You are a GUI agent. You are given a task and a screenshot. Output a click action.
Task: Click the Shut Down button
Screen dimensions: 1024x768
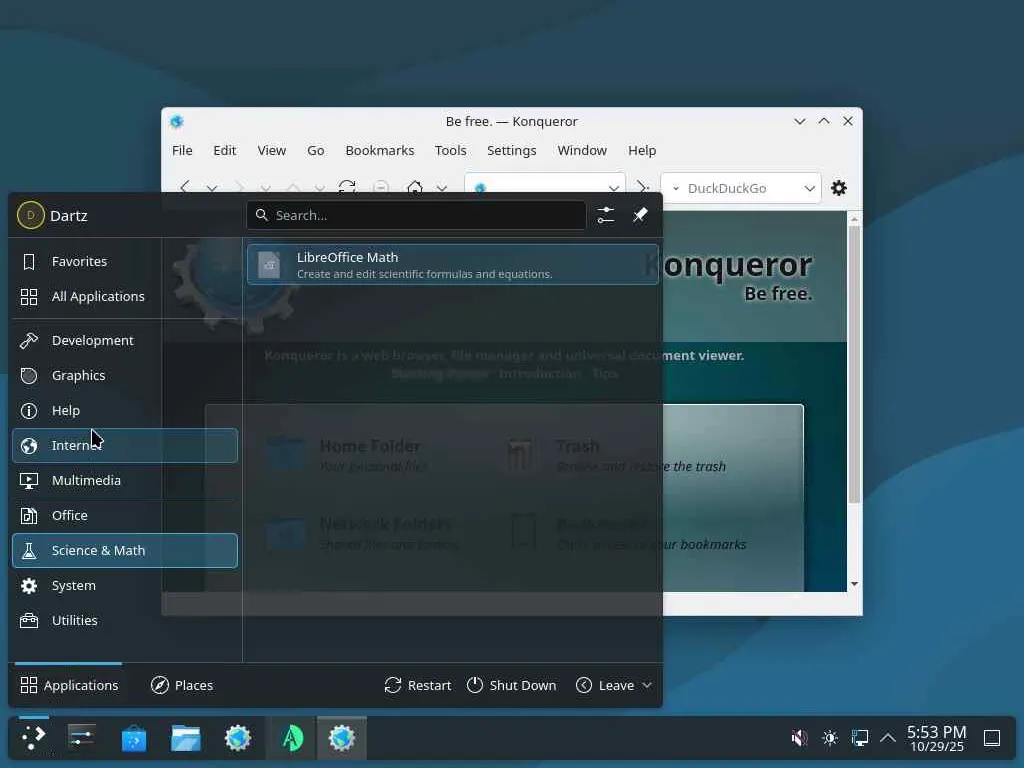coord(511,685)
